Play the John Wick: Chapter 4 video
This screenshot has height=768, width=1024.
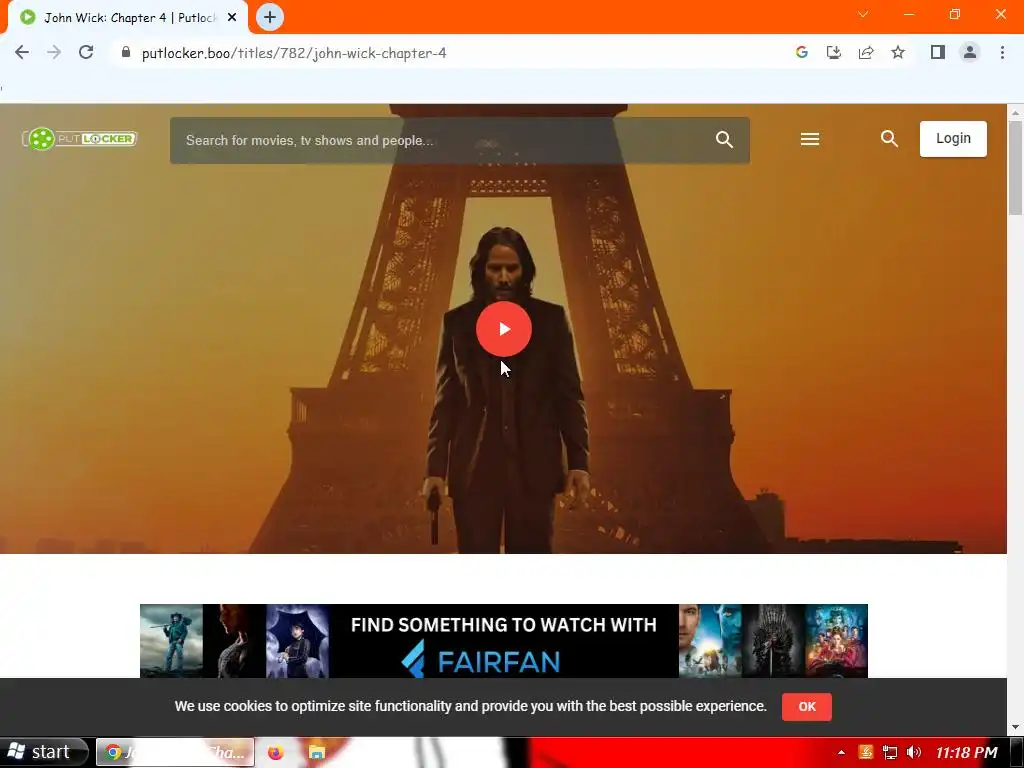pos(504,328)
